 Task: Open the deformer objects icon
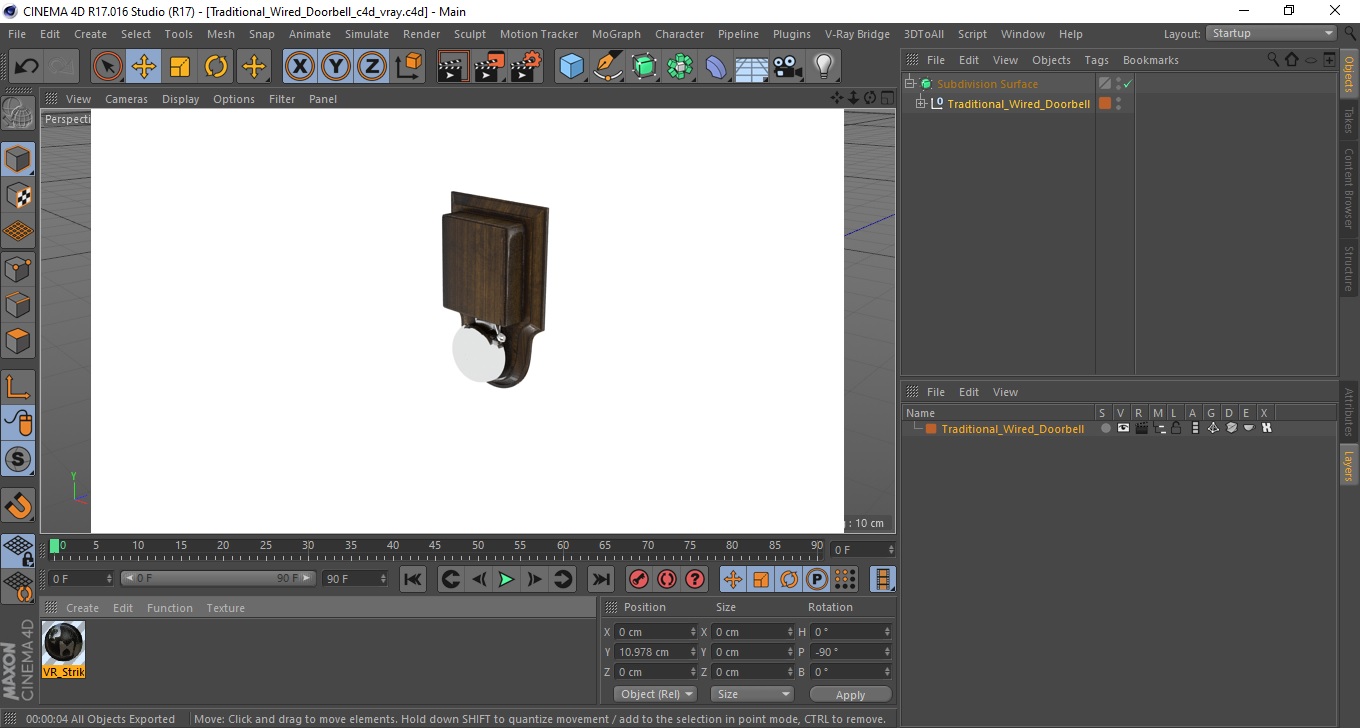point(717,67)
